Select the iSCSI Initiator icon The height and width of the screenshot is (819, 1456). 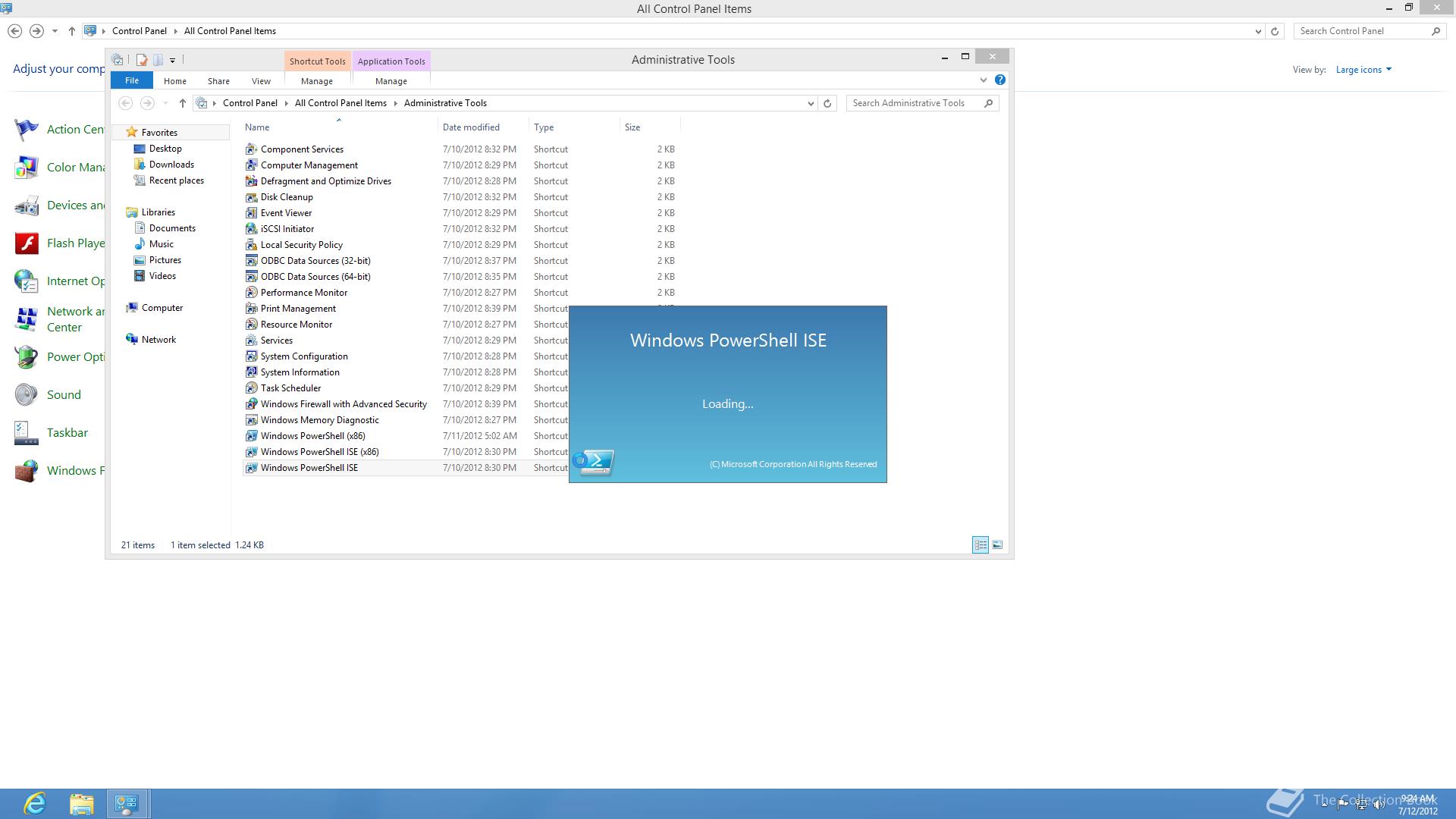(251, 229)
